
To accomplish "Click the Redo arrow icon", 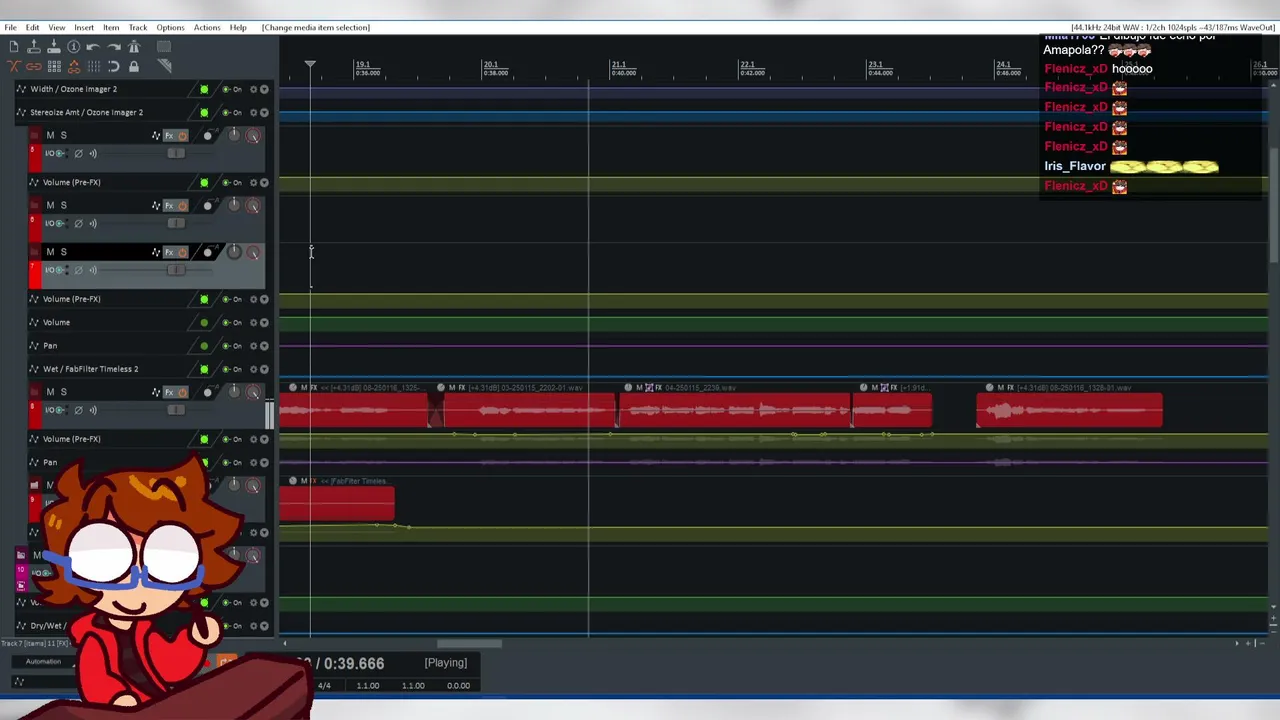I will pyautogui.click(x=113, y=47).
